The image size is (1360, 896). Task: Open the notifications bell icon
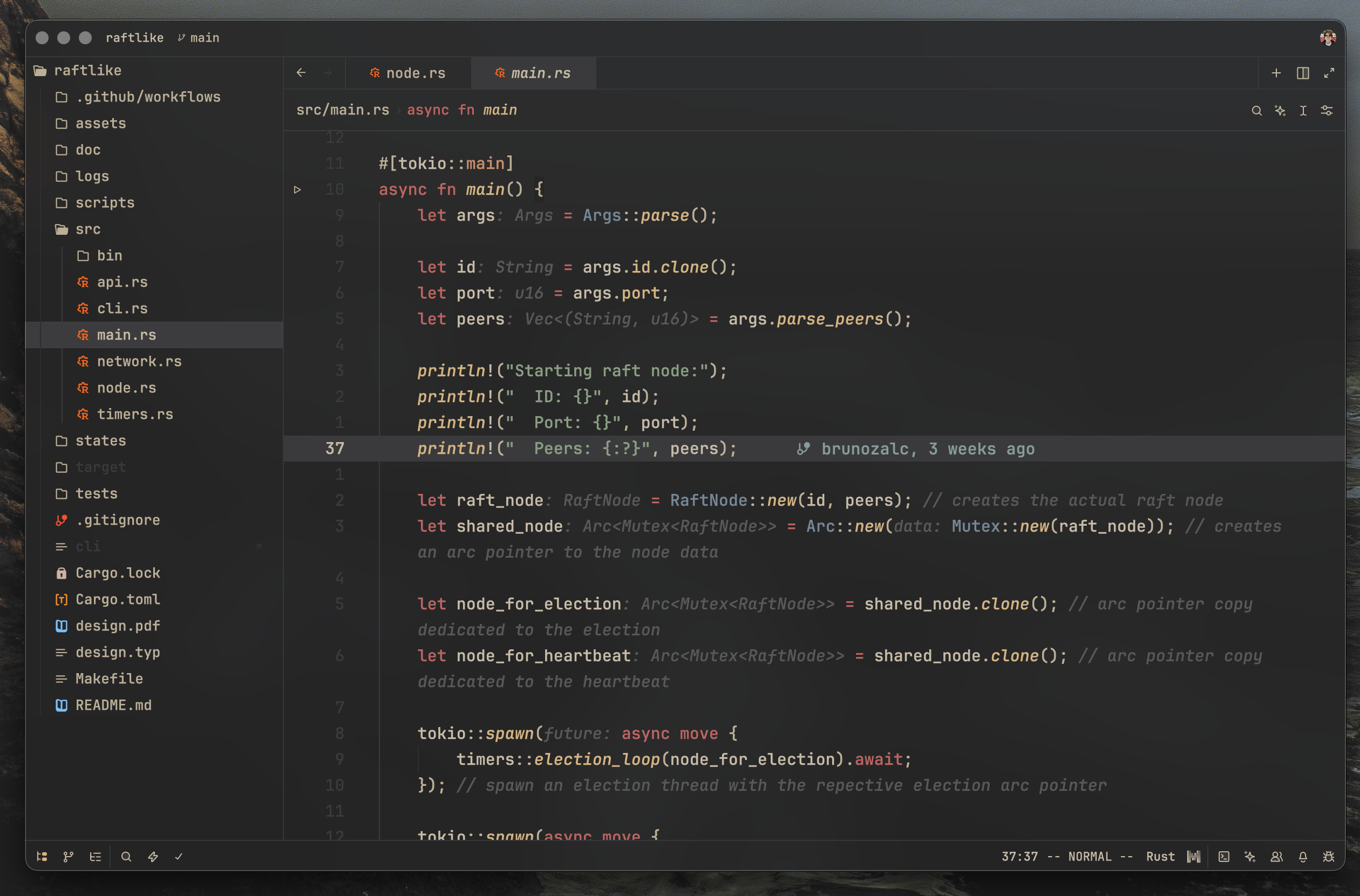point(1303,856)
